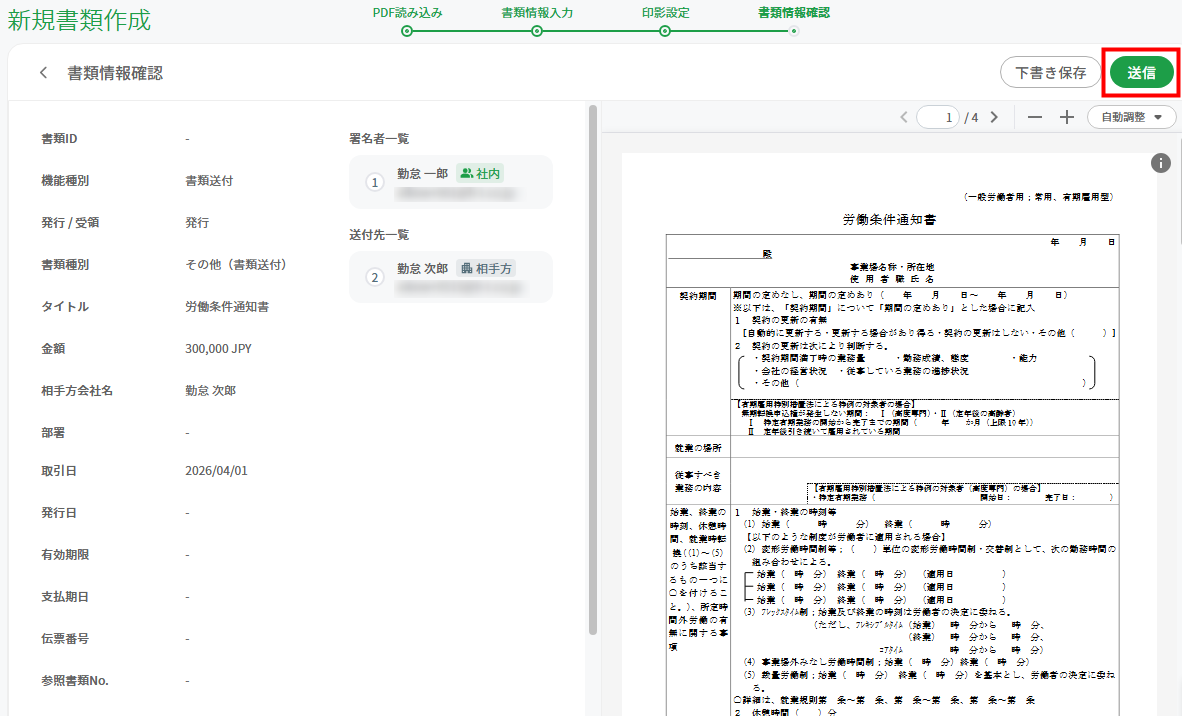This screenshot has height=716, width=1182.
Task: Click the PDF読み込み progress circle
Action: 407,31
